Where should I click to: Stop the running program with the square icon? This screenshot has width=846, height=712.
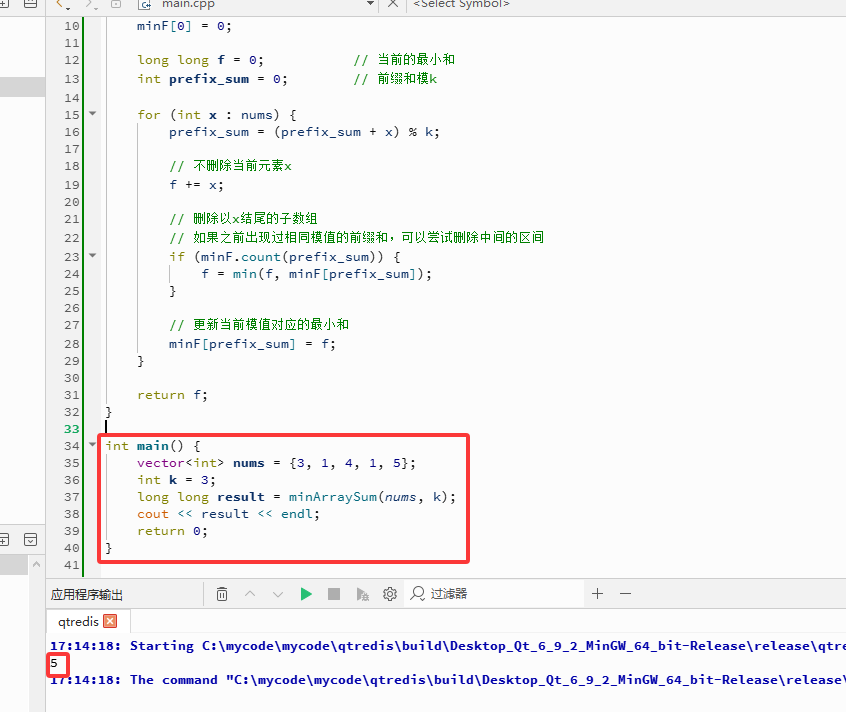[334, 594]
